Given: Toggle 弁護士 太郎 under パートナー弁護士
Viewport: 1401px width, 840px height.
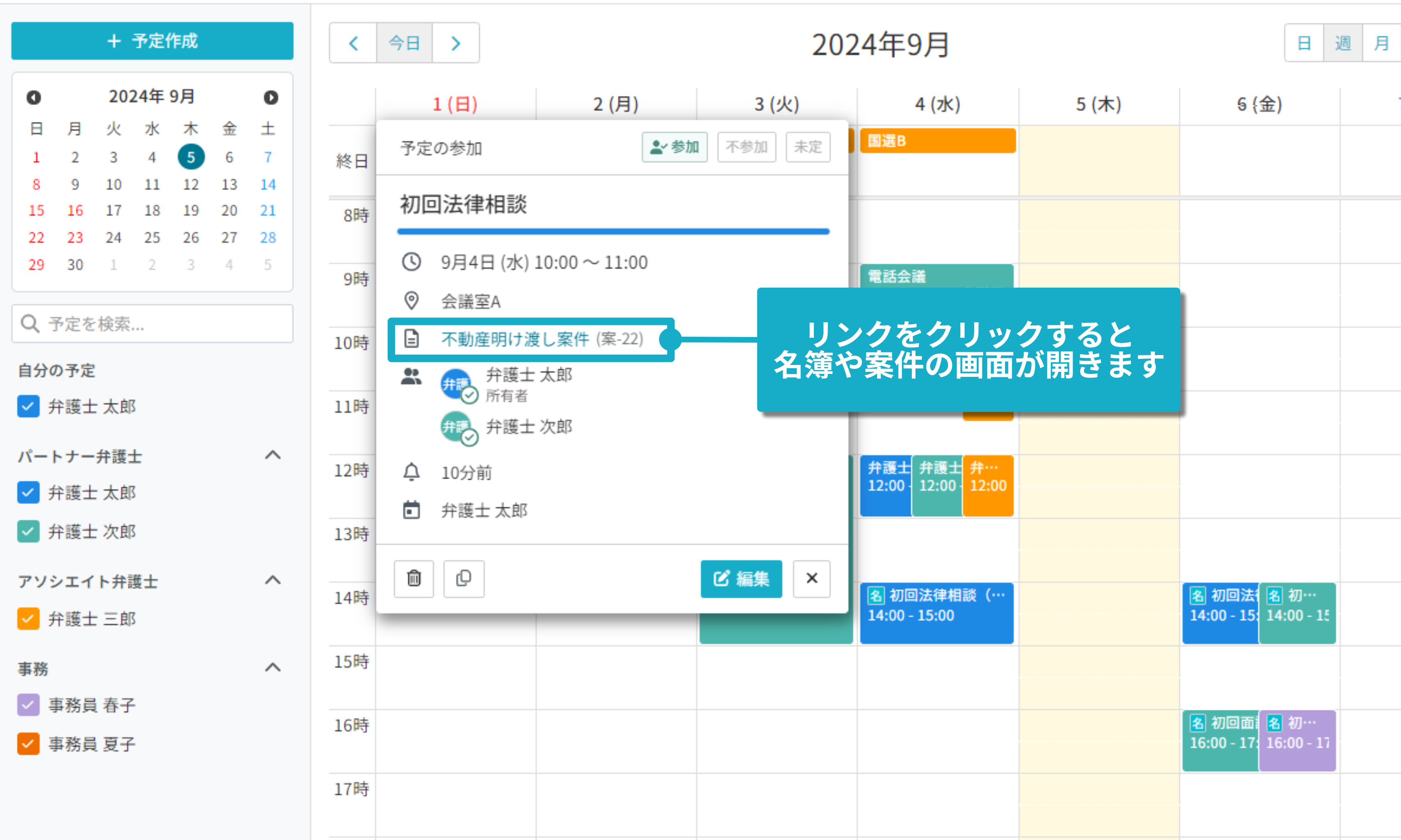Looking at the screenshot, I should pyautogui.click(x=28, y=492).
